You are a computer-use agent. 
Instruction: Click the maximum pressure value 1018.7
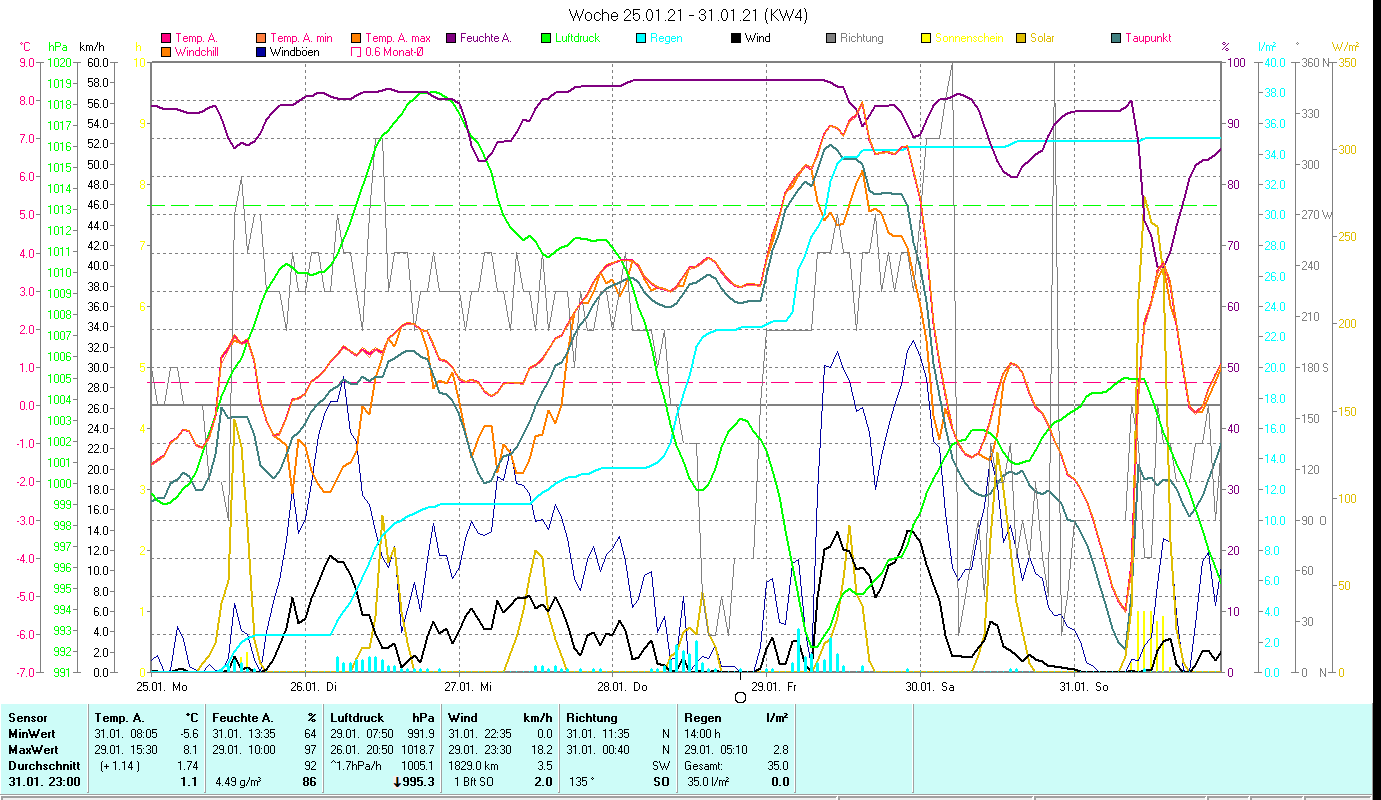click(x=417, y=750)
